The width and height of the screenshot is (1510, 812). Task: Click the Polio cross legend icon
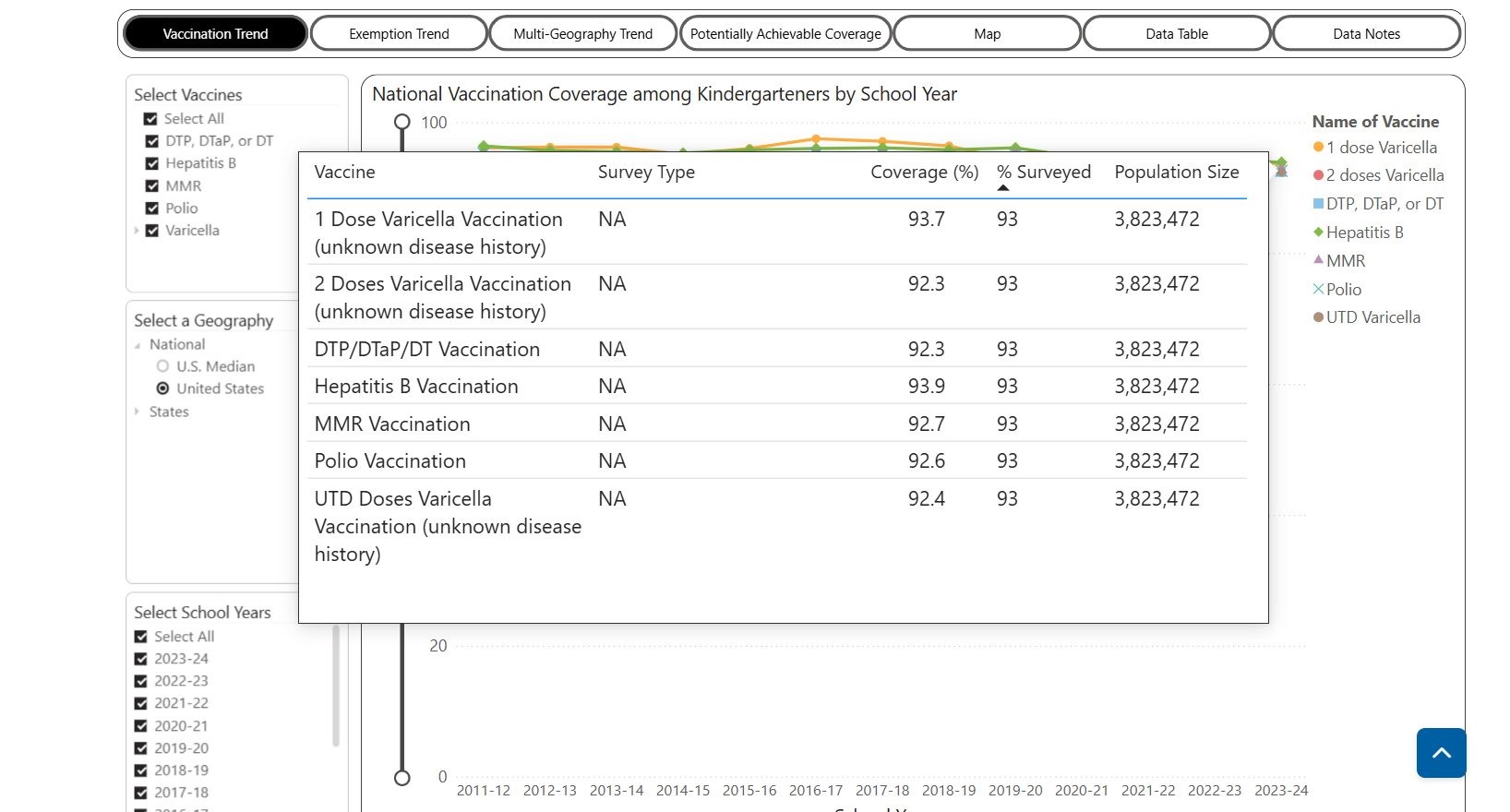pyautogui.click(x=1318, y=290)
